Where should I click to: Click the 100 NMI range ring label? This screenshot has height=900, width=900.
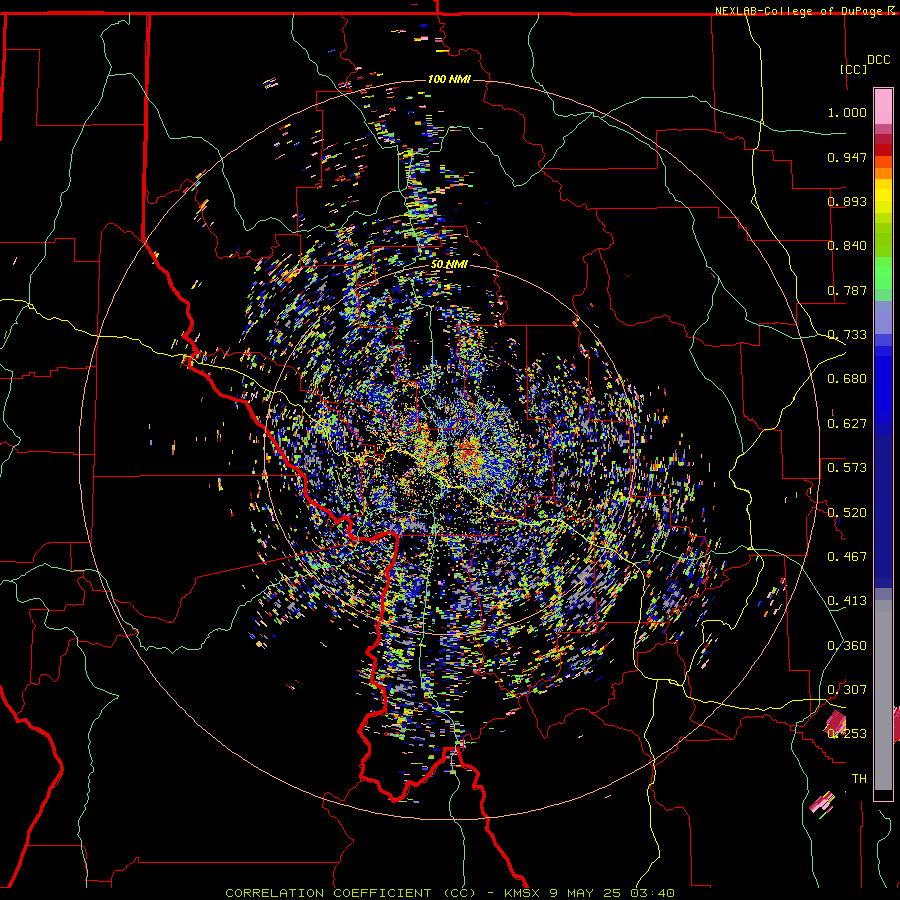(x=449, y=79)
